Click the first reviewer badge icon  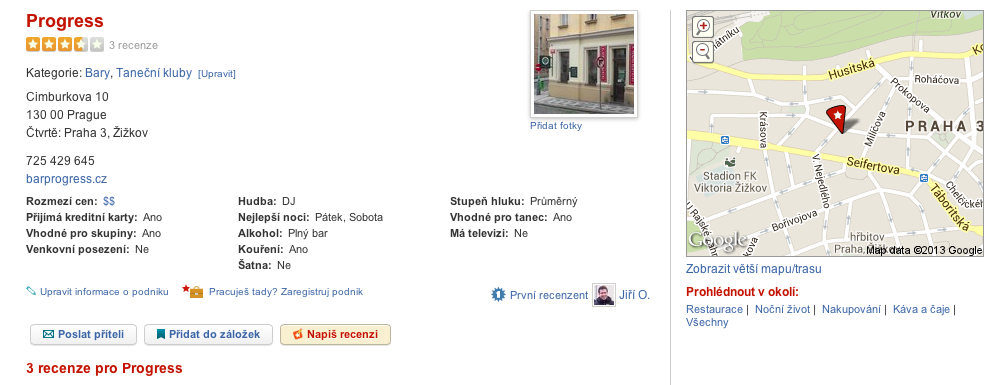tap(499, 295)
